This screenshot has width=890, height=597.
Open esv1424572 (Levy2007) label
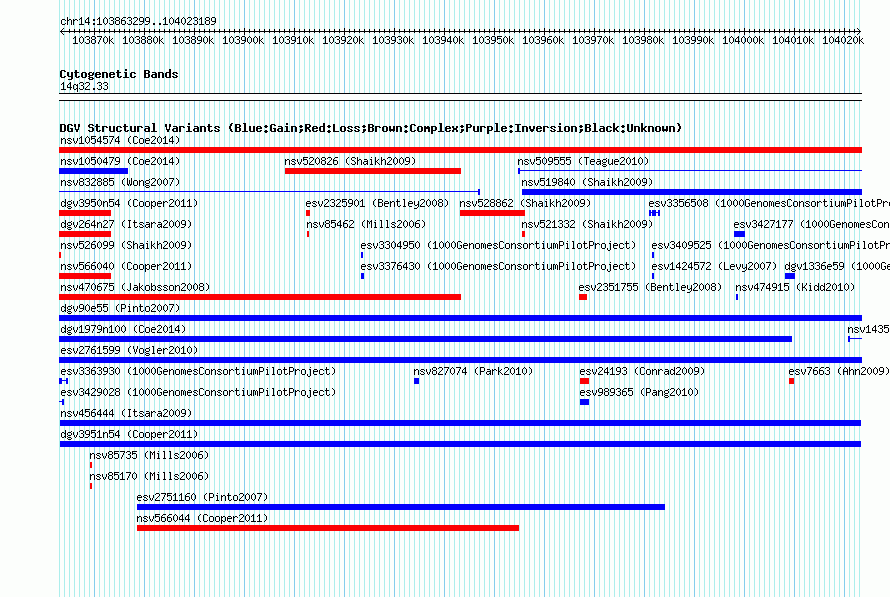click(x=714, y=266)
